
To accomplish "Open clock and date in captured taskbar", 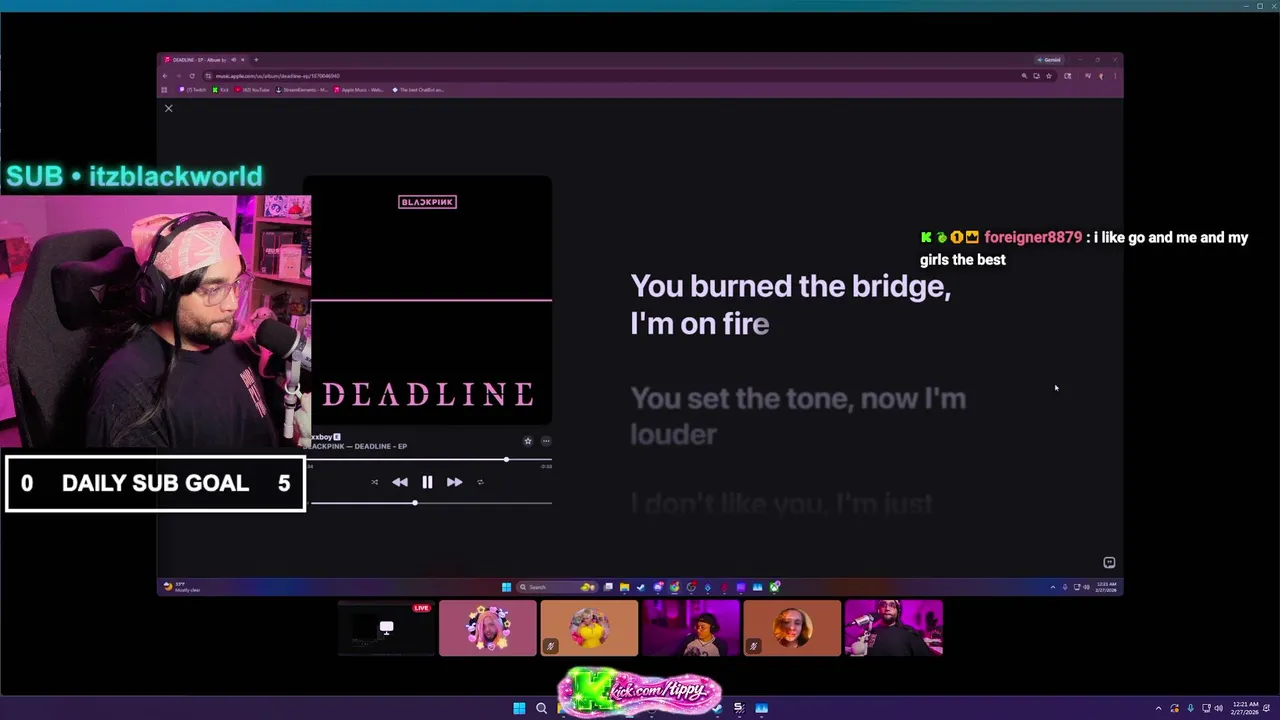I will 1107,587.
